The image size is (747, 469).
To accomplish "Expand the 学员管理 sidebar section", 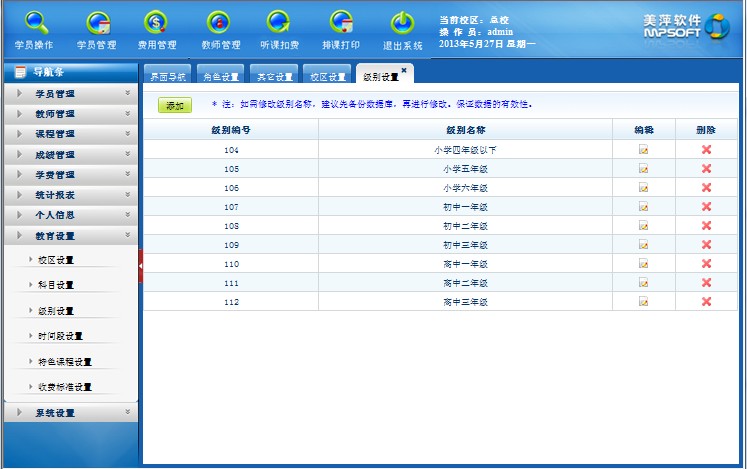I will [70, 94].
